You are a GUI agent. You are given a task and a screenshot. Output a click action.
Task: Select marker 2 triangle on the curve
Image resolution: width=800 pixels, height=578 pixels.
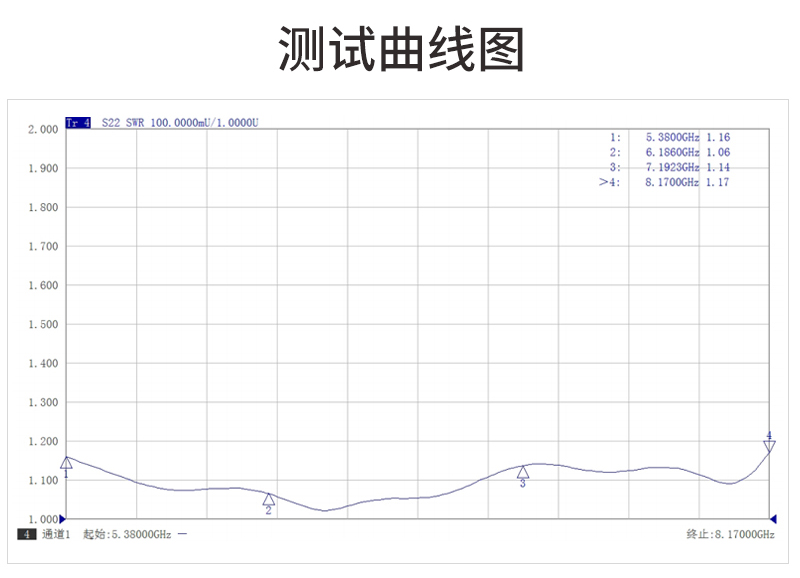tap(269, 498)
